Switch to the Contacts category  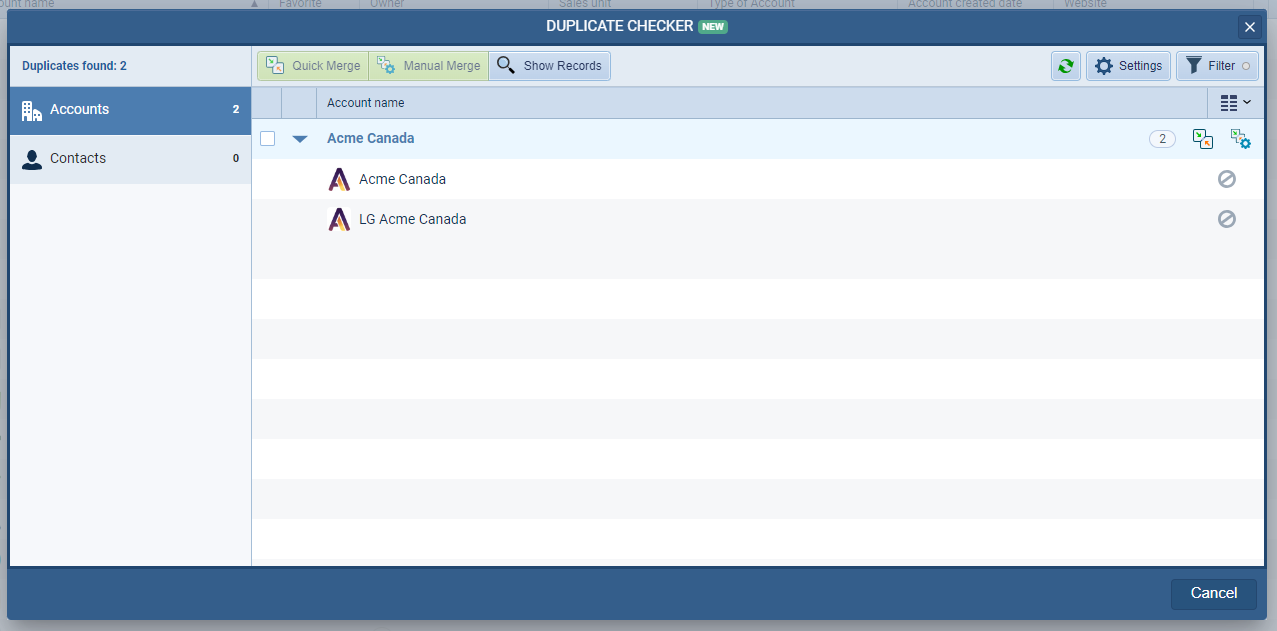pyautogui.click(x=130, y=159)
